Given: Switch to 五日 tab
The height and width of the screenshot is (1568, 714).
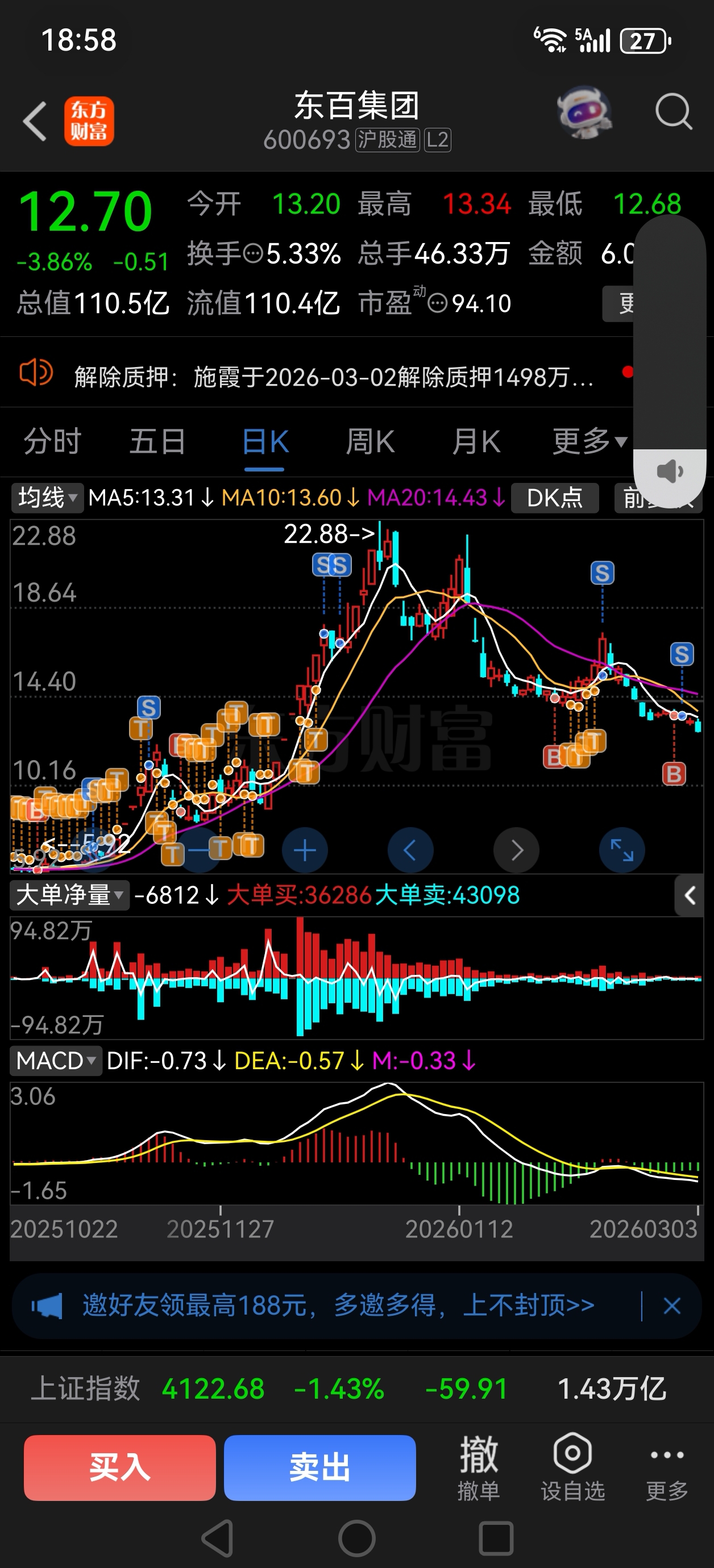Looking at the screenshot, I should pos(158,441).
